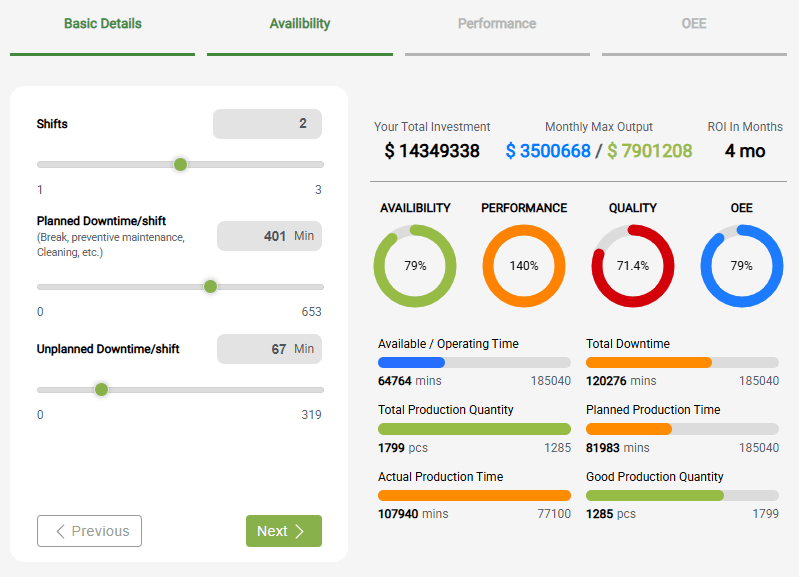Click the blue OEE donut gauge
Image resolution: width=799 pixels, height=577 pixels.
[x=742, y=266]
